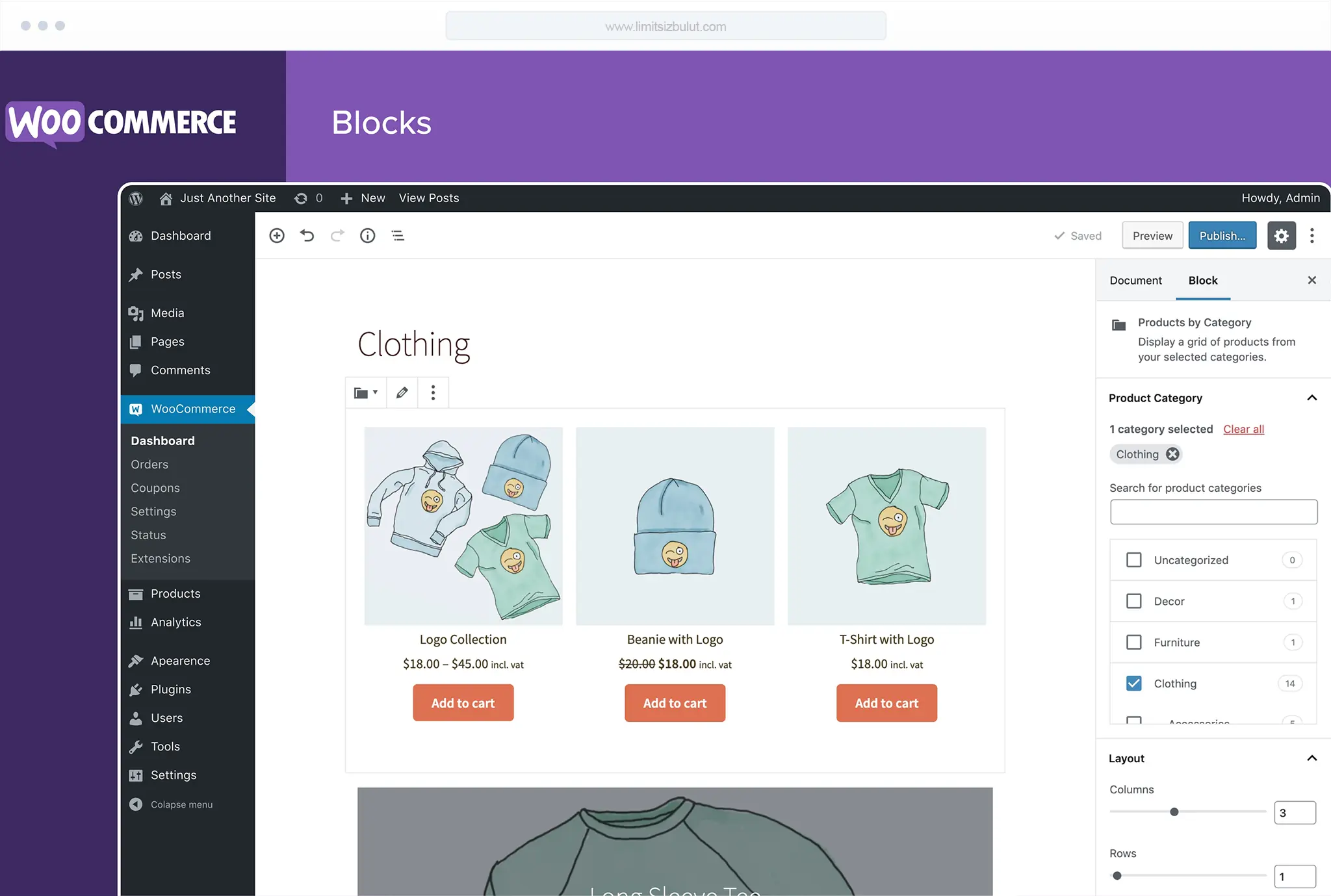This screenshot has height=896, width=1331.
Task: Open block type switcher folder dropdown
Action: point(366,392)
